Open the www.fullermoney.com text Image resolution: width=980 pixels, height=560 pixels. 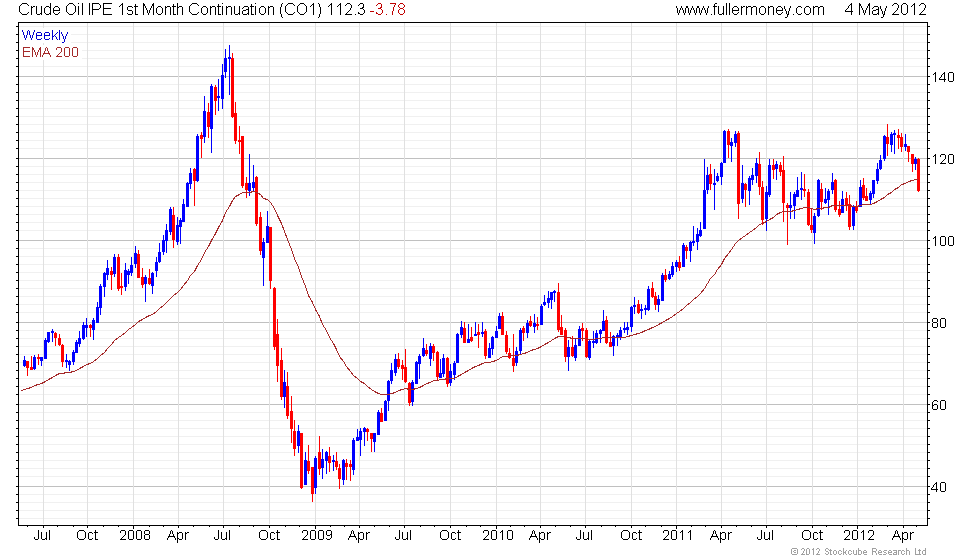coord(750,10)
